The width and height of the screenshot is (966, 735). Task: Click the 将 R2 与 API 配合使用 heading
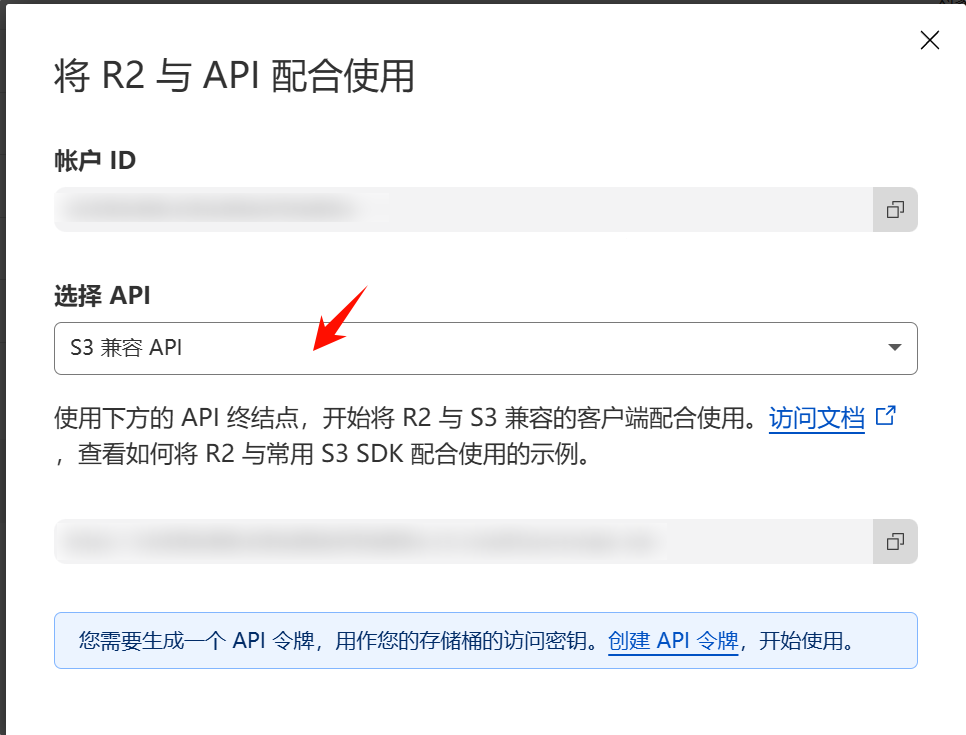tap(234, 76)
